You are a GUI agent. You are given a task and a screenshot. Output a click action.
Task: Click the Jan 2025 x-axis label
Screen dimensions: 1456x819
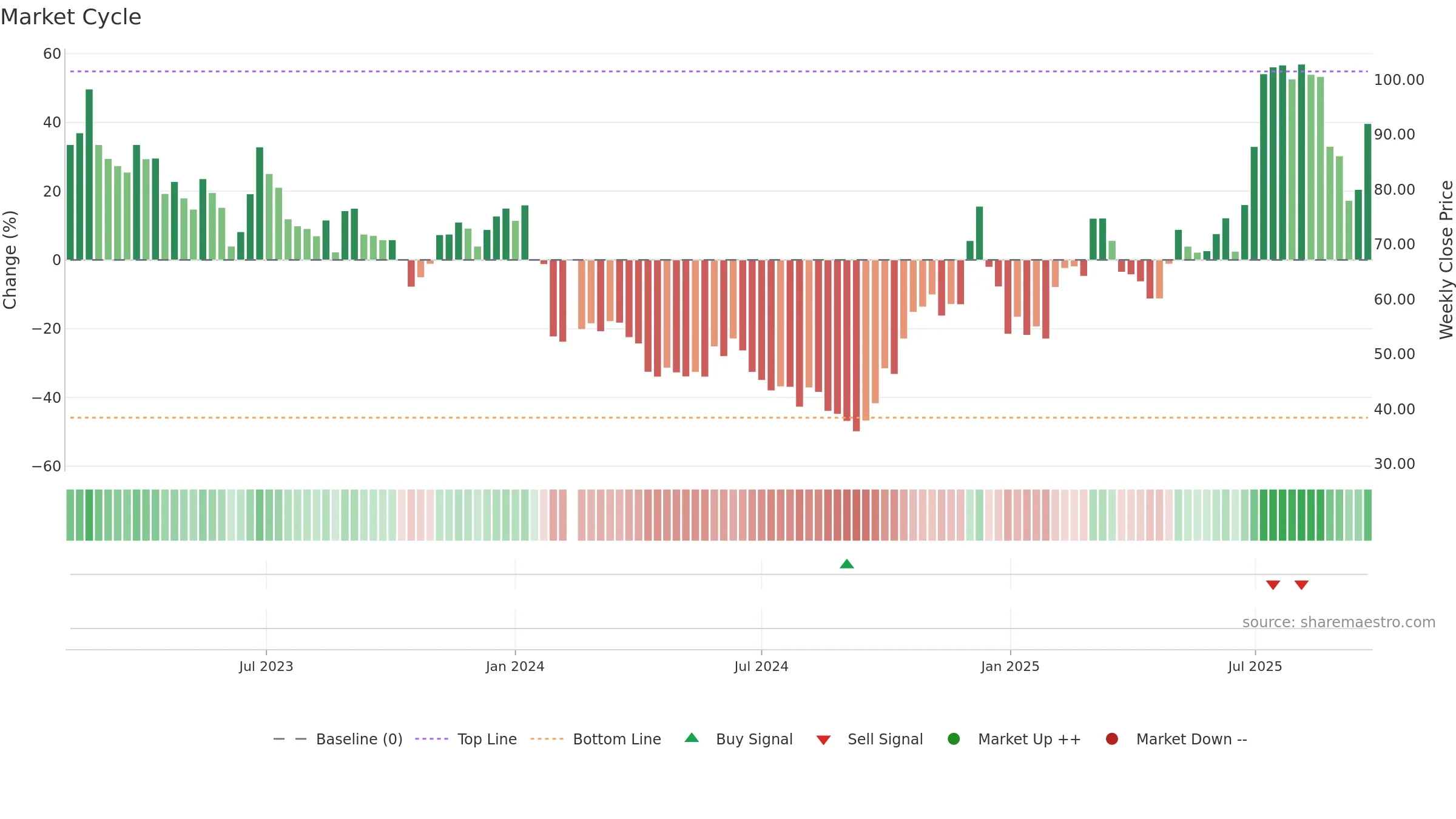(x=1010, y=666)
